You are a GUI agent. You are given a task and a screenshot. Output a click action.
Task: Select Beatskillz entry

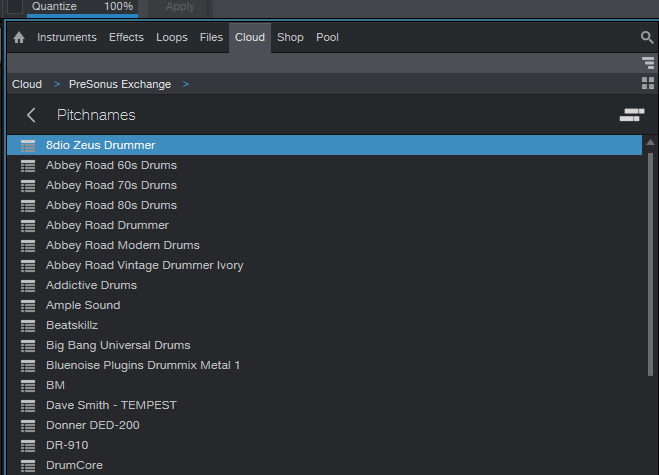click(x=324, y=325)
